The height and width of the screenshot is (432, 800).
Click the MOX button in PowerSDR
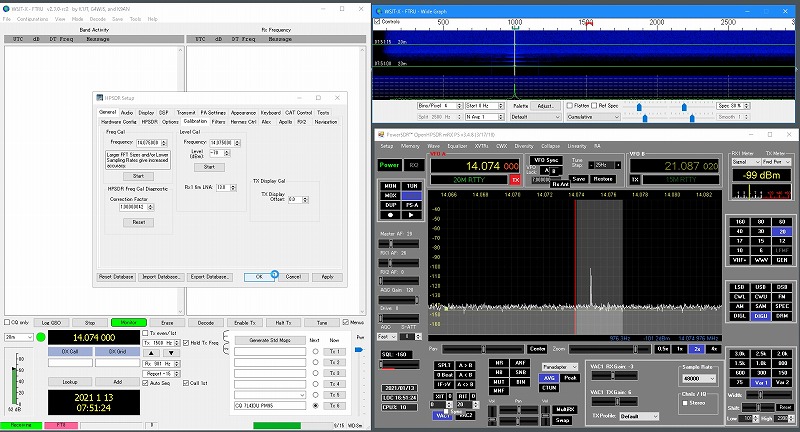click(390, 195)
